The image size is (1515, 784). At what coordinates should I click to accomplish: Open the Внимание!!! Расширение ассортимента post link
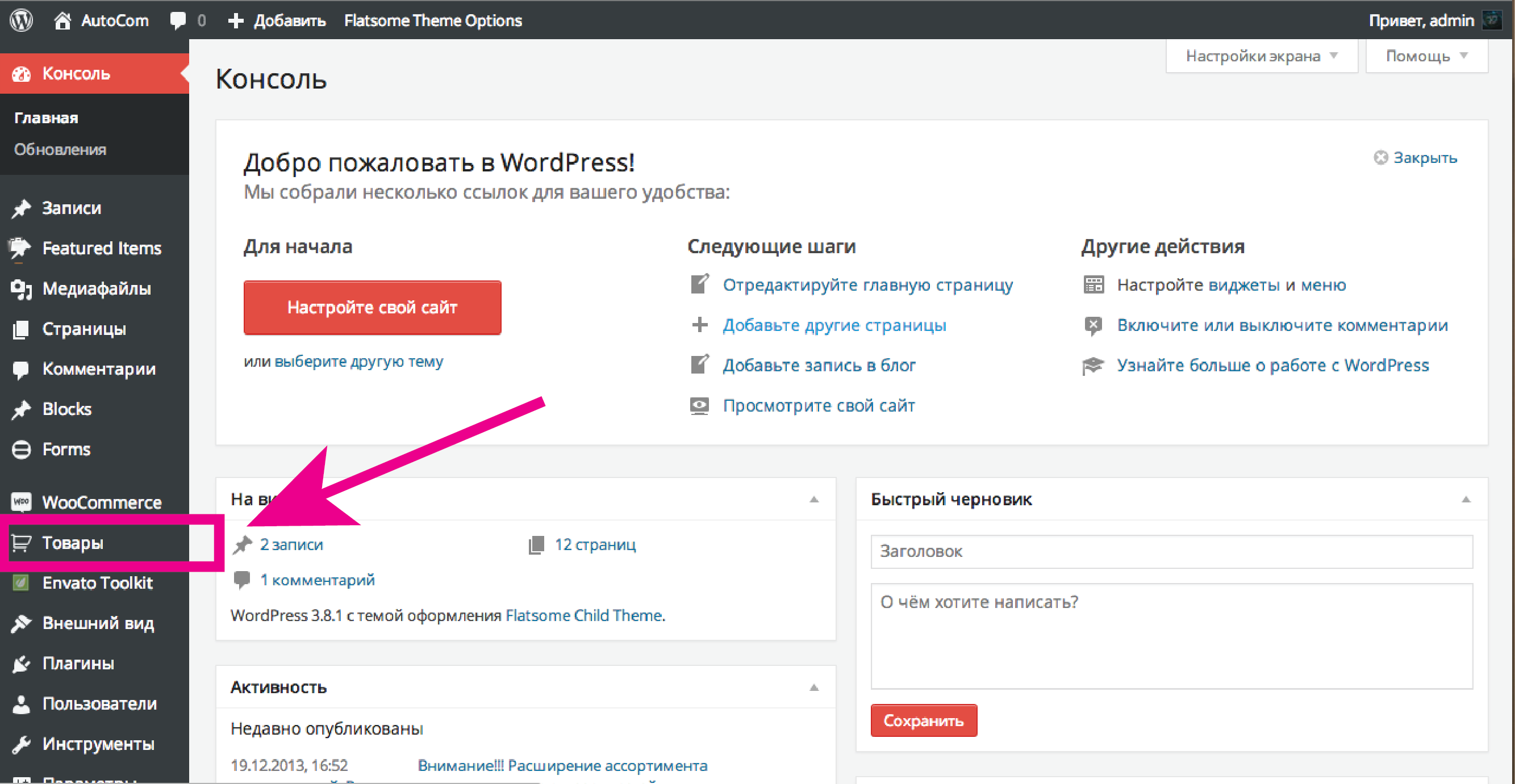tap(563, 765)
